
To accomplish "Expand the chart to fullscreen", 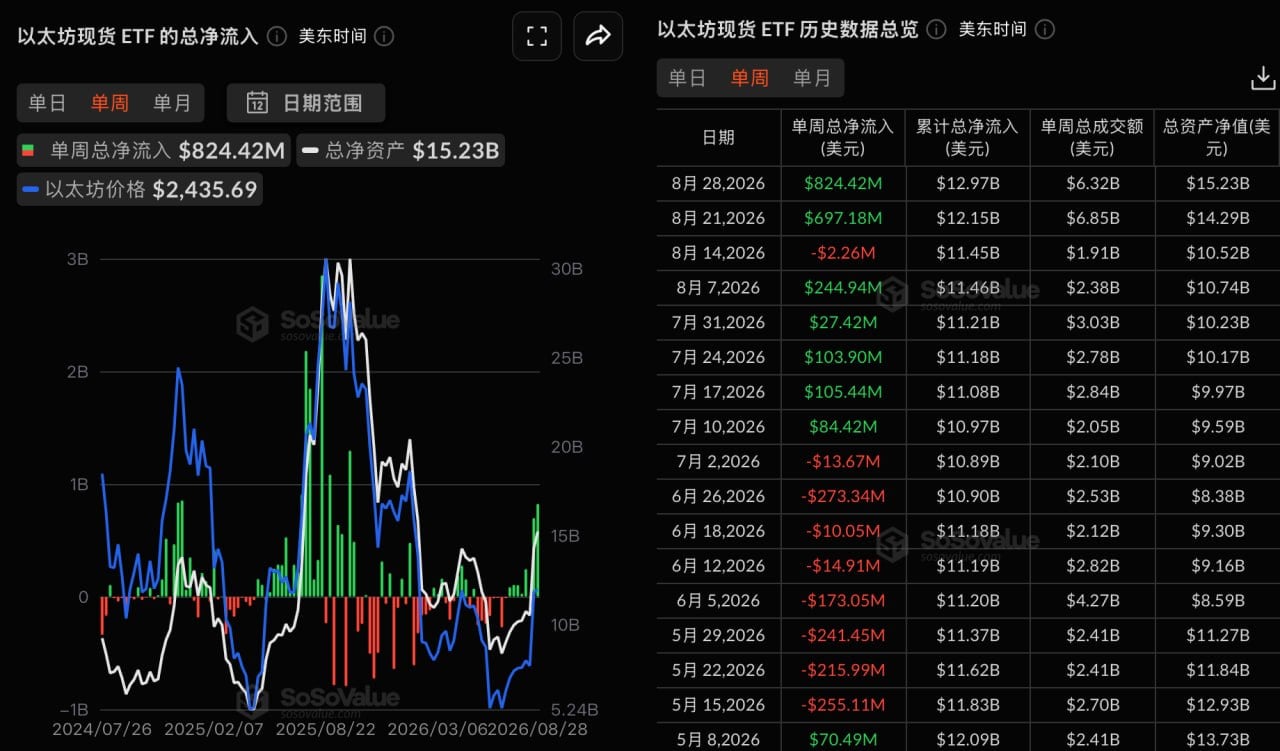I will click(537, 37).
